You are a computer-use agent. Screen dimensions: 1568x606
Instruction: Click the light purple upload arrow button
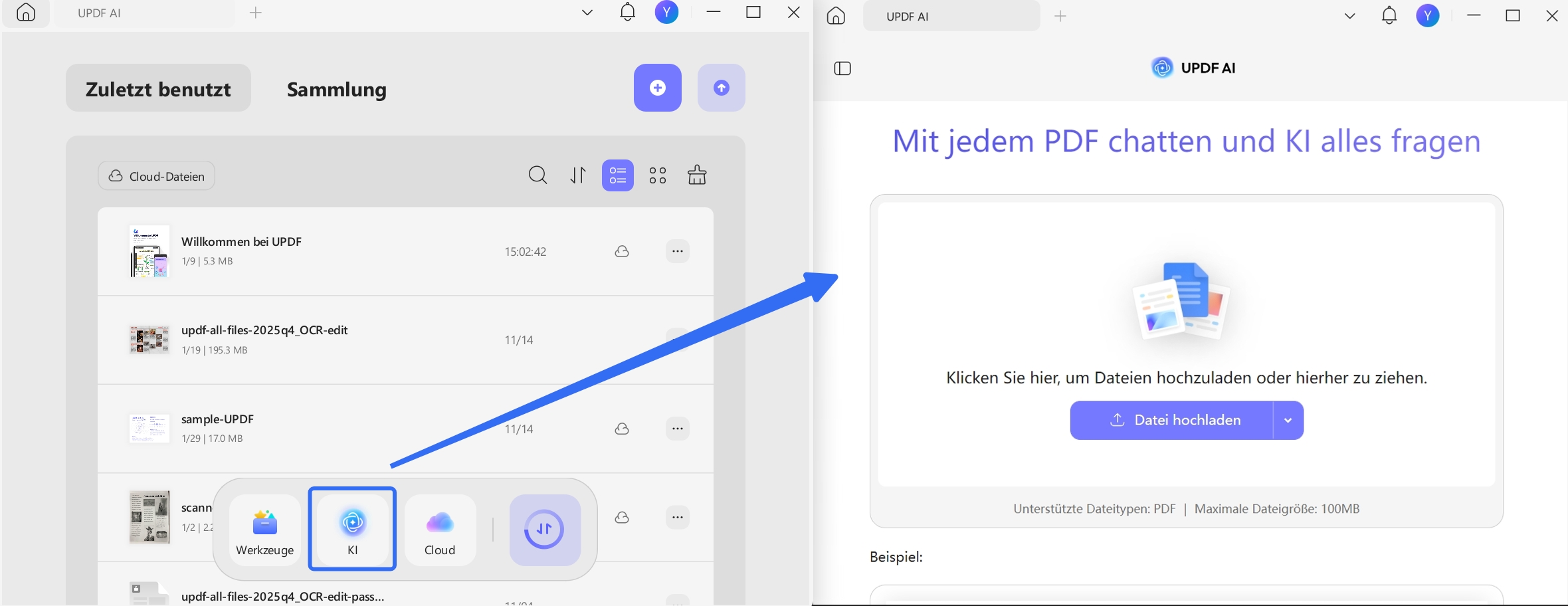722,88
